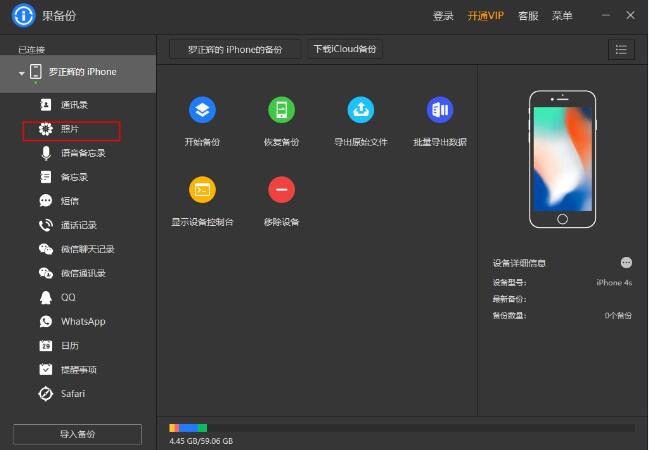Viewport: 649px width, 450px height.
Task: Switch to 下载iCloud备份 tab
Action: (345, 49)
